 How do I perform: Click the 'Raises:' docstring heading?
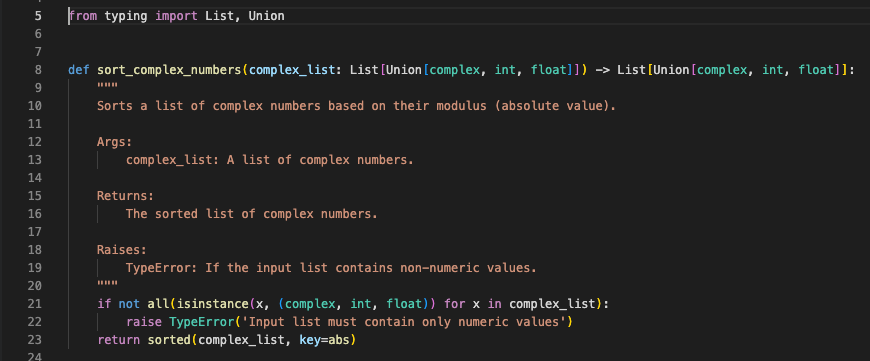[x=122, y=250]
